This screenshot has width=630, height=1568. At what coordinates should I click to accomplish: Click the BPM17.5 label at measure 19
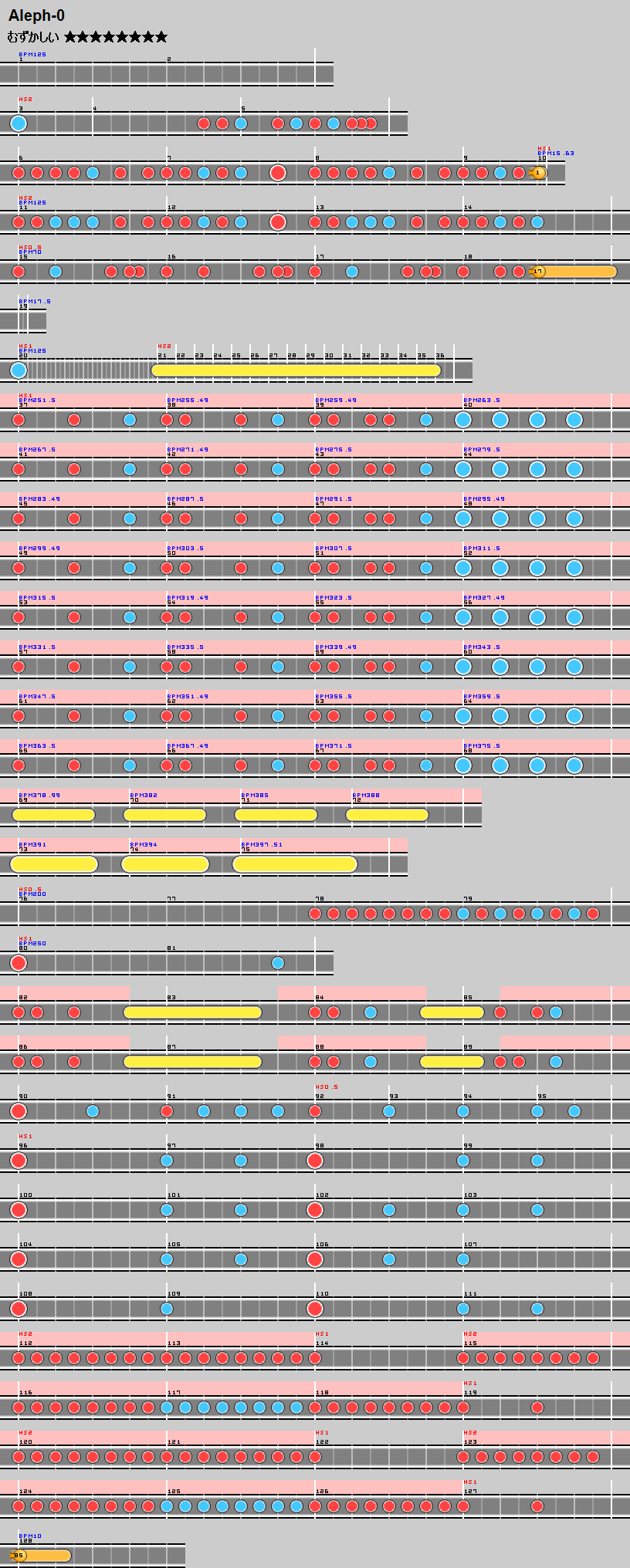(x=35, y=302)
